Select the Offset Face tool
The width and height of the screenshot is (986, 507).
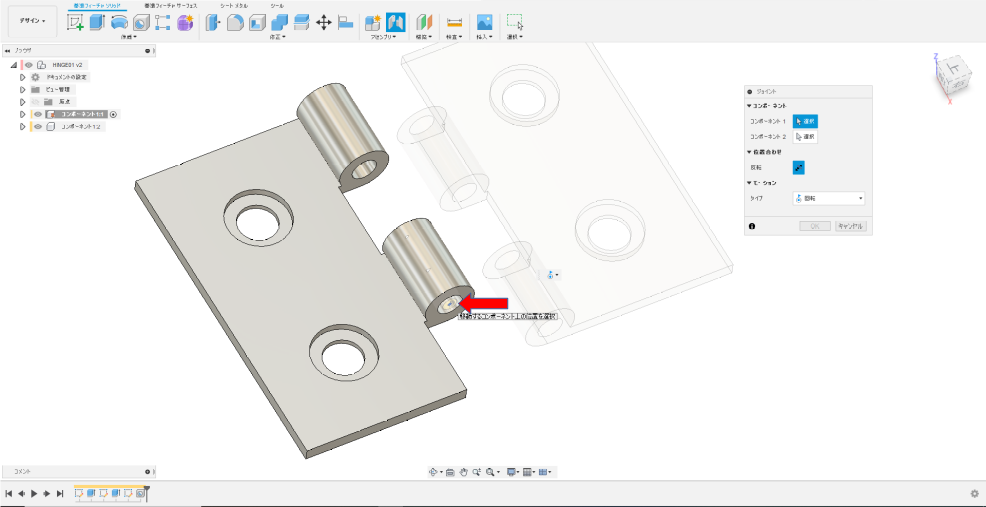[301, 23]
